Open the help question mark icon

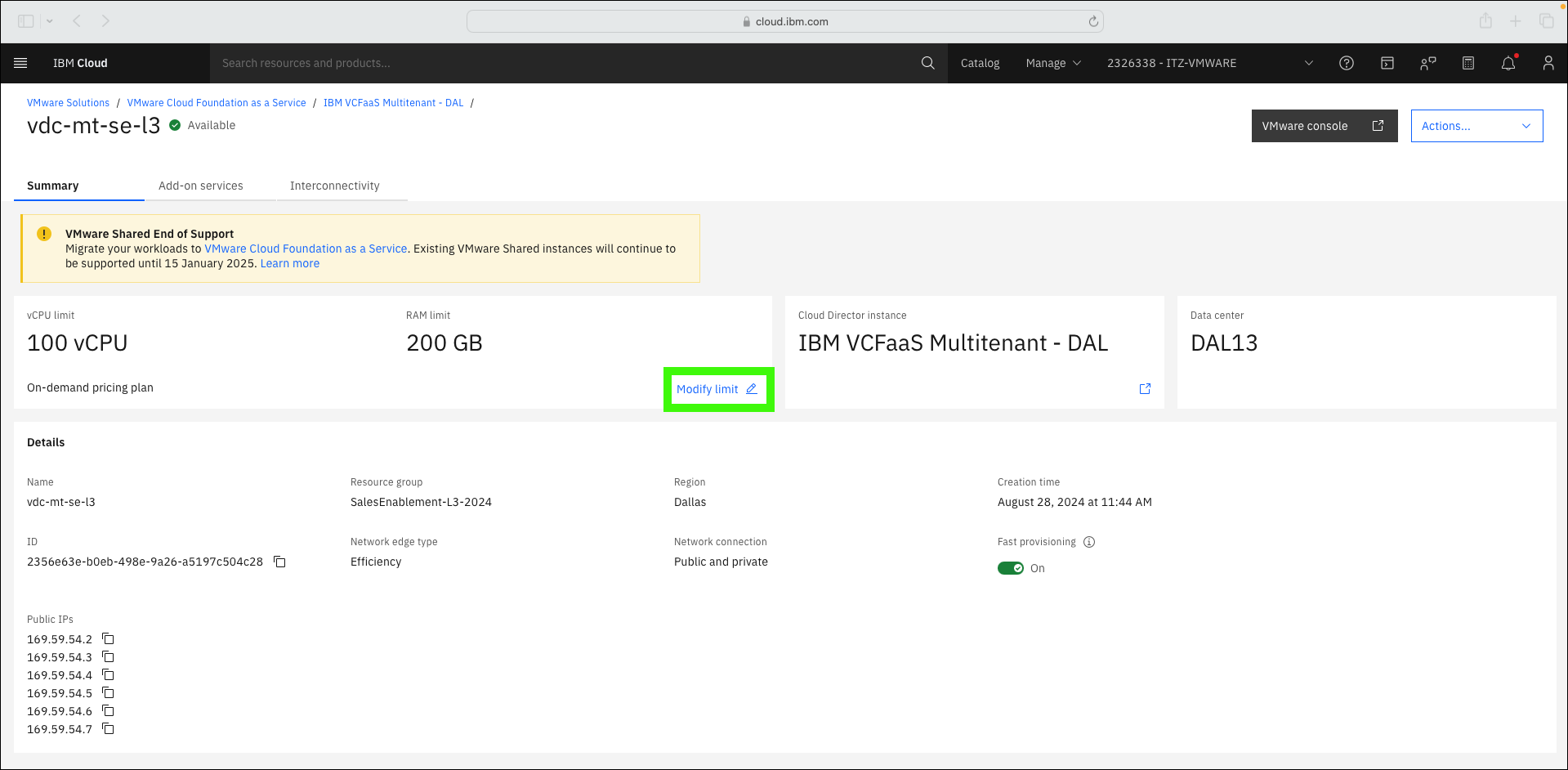(1347, 63)
